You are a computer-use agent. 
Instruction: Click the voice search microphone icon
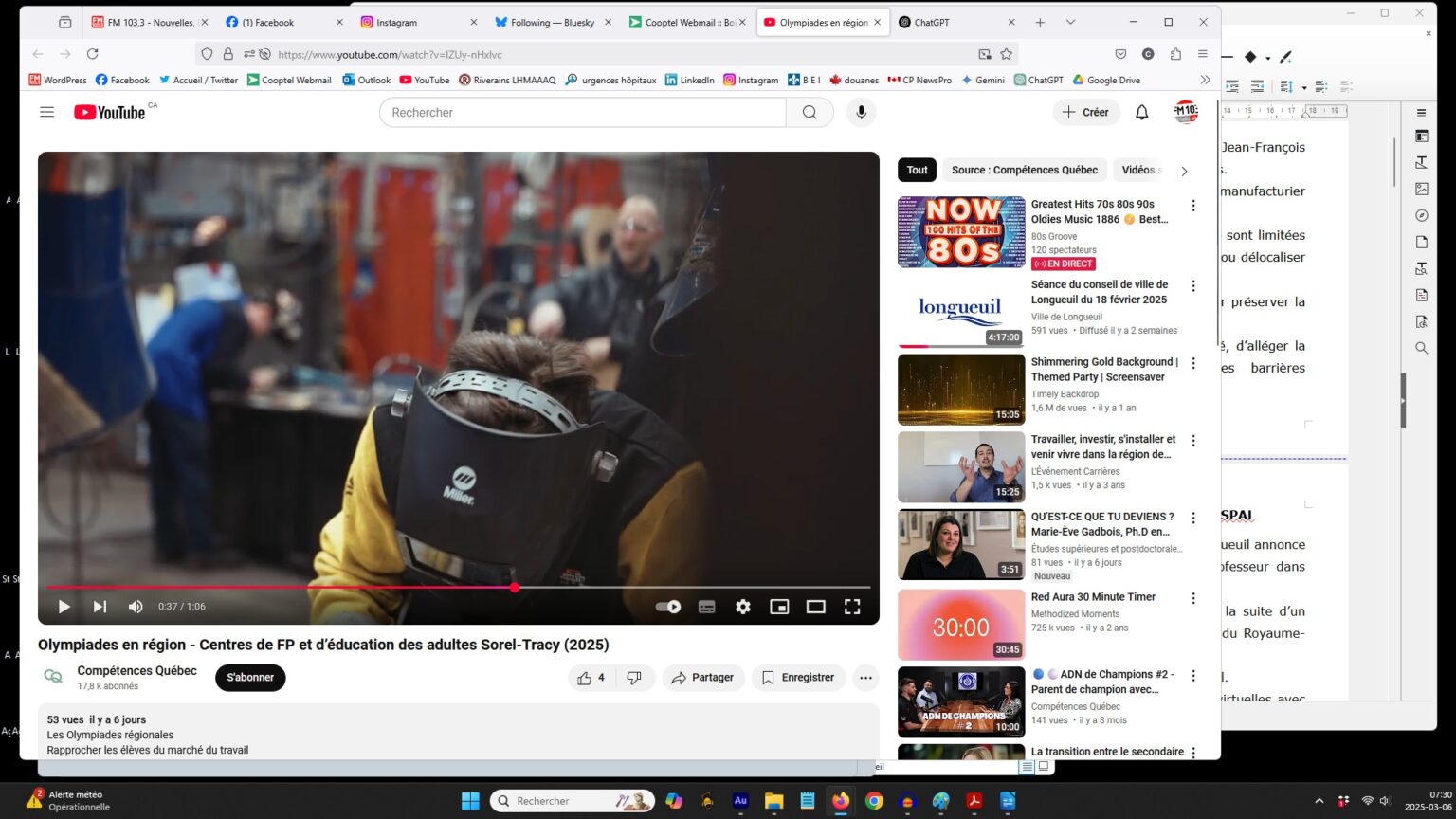[x=861, y=112]
